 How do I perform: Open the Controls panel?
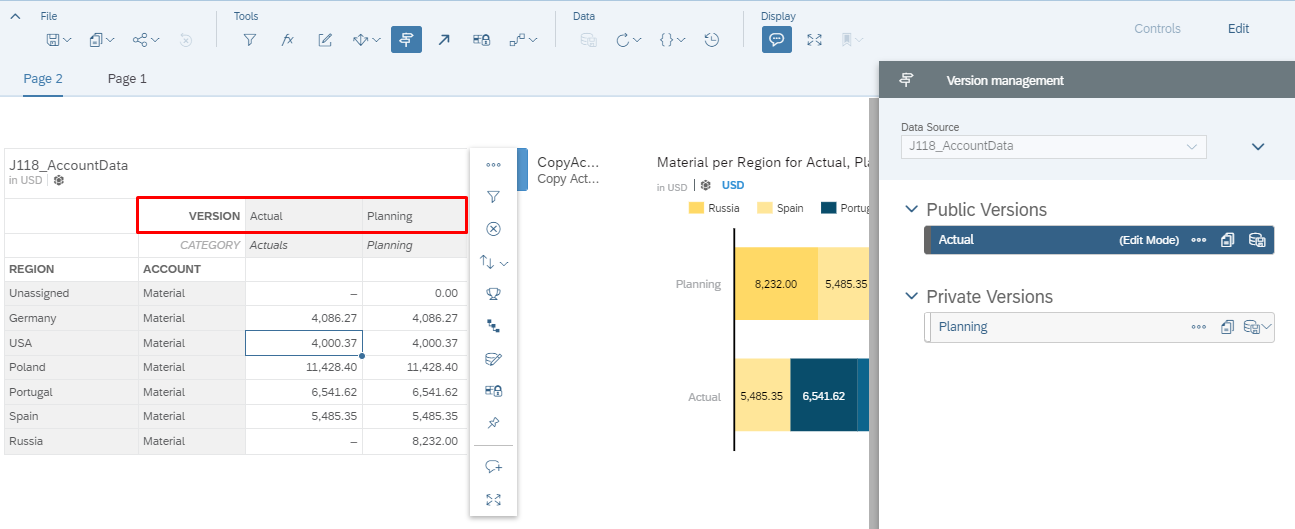tap(1157, 29)
